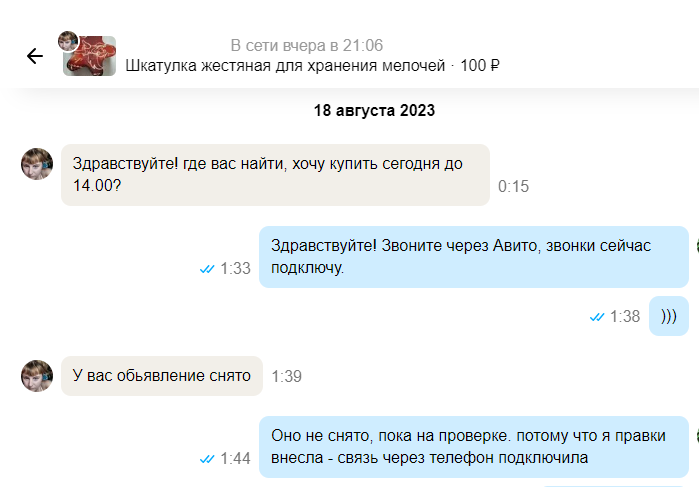Select the message 'Здравствуйте! где вас найти, хочу купить'

275,175
